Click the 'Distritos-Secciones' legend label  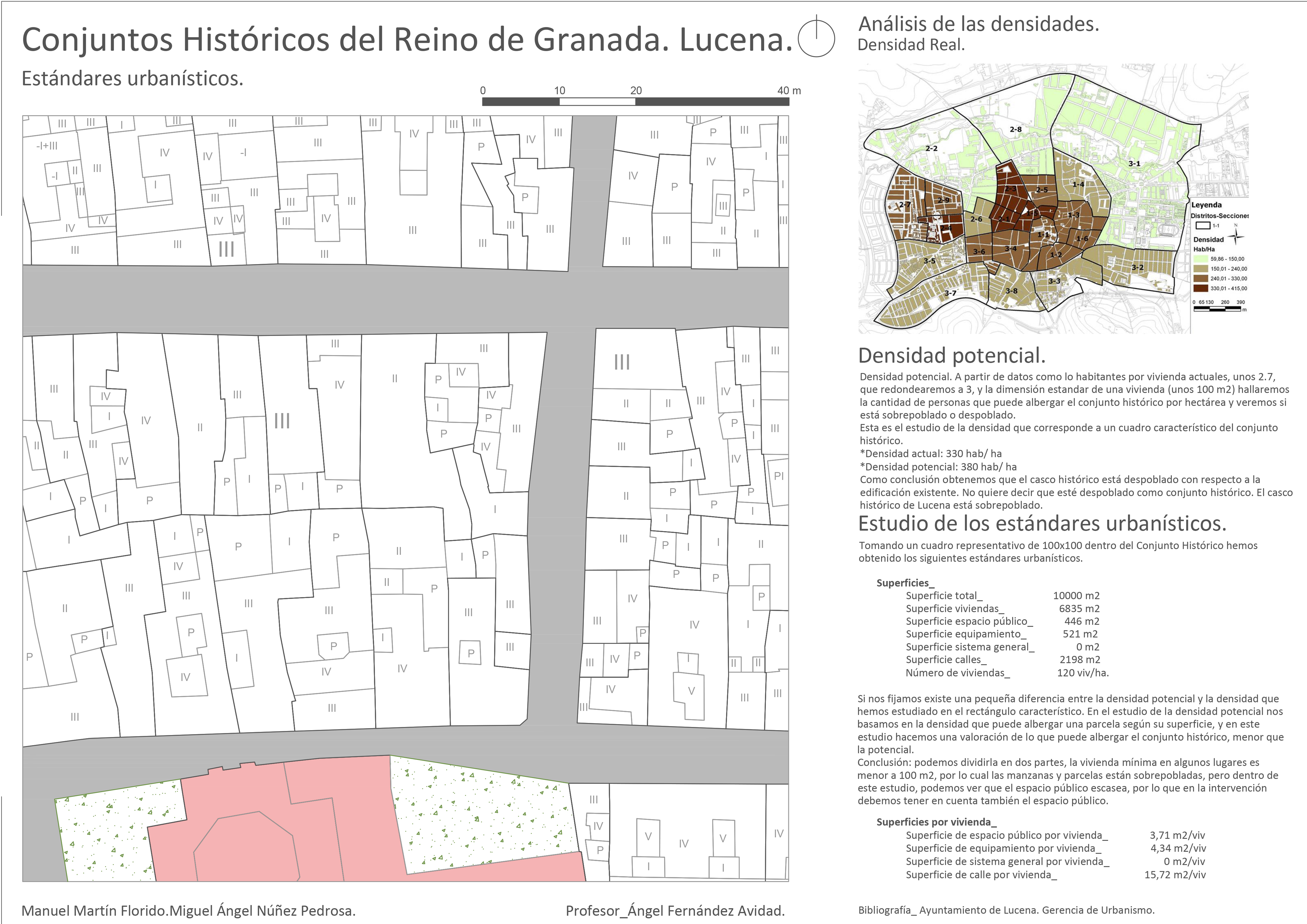pos(1220,216)
